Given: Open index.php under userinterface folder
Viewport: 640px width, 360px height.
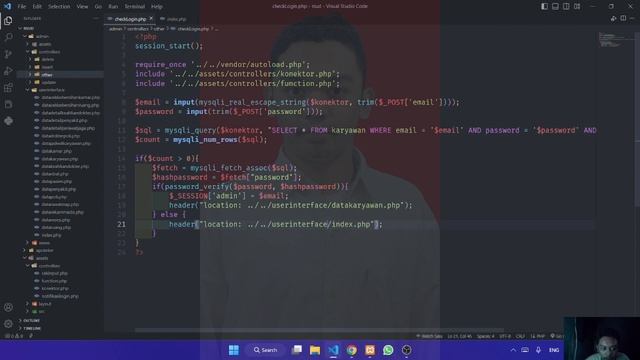Looking at the screenshot, I should tap(61, 235).
